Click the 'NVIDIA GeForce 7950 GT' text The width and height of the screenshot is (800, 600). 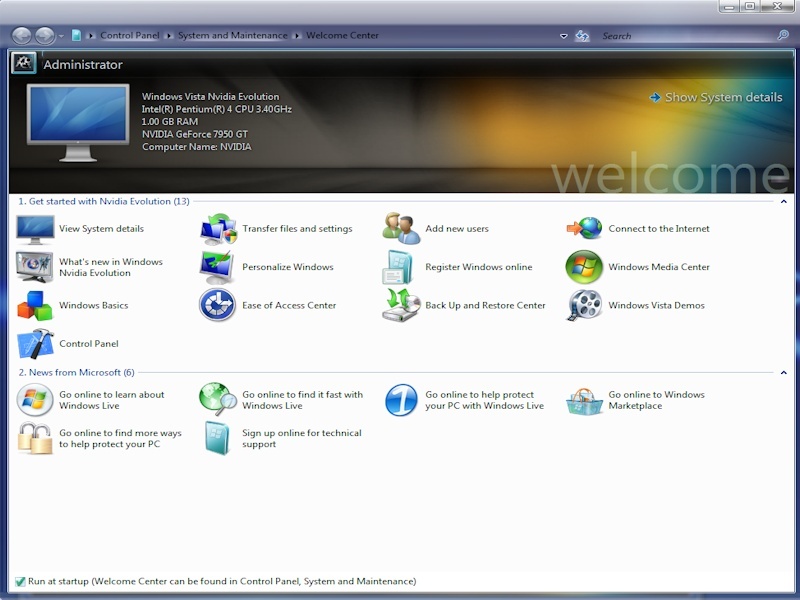click(195, 134)
